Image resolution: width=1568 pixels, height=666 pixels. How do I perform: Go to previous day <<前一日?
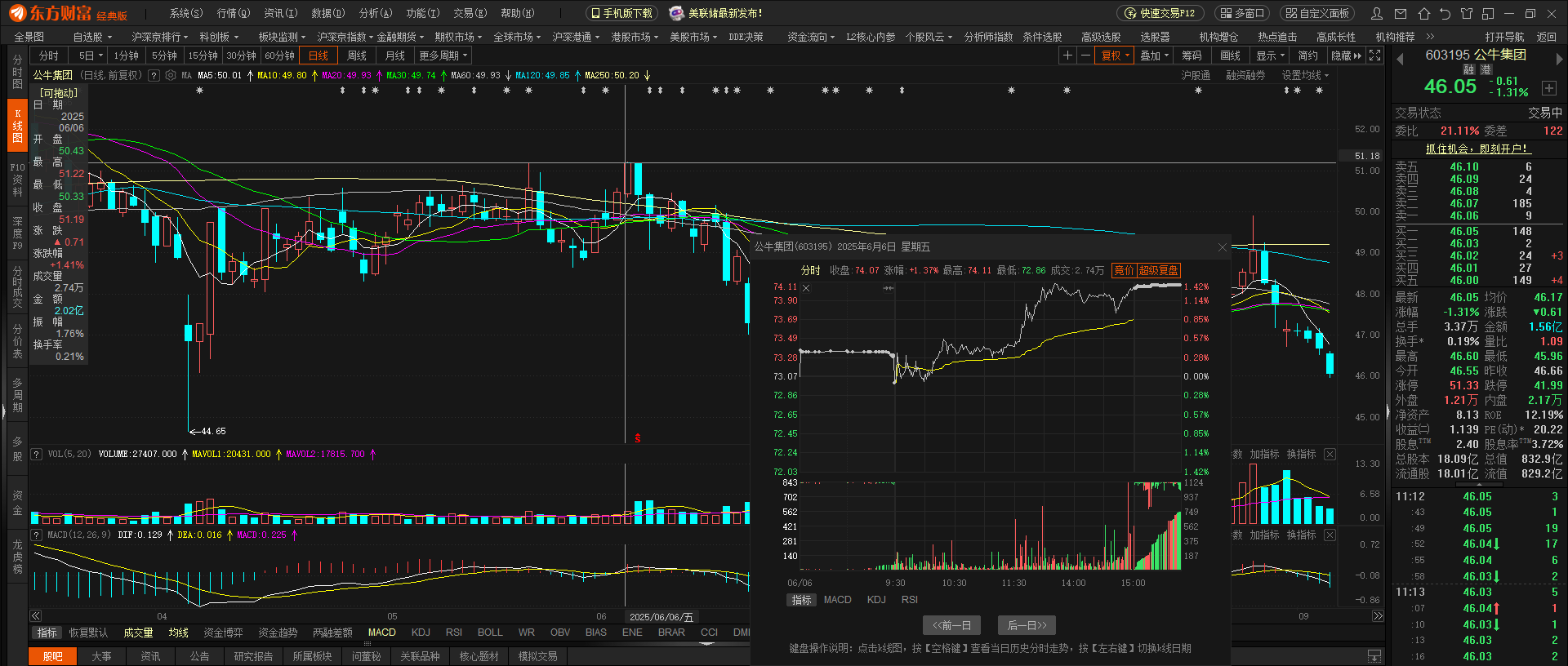tap(952, 625)
